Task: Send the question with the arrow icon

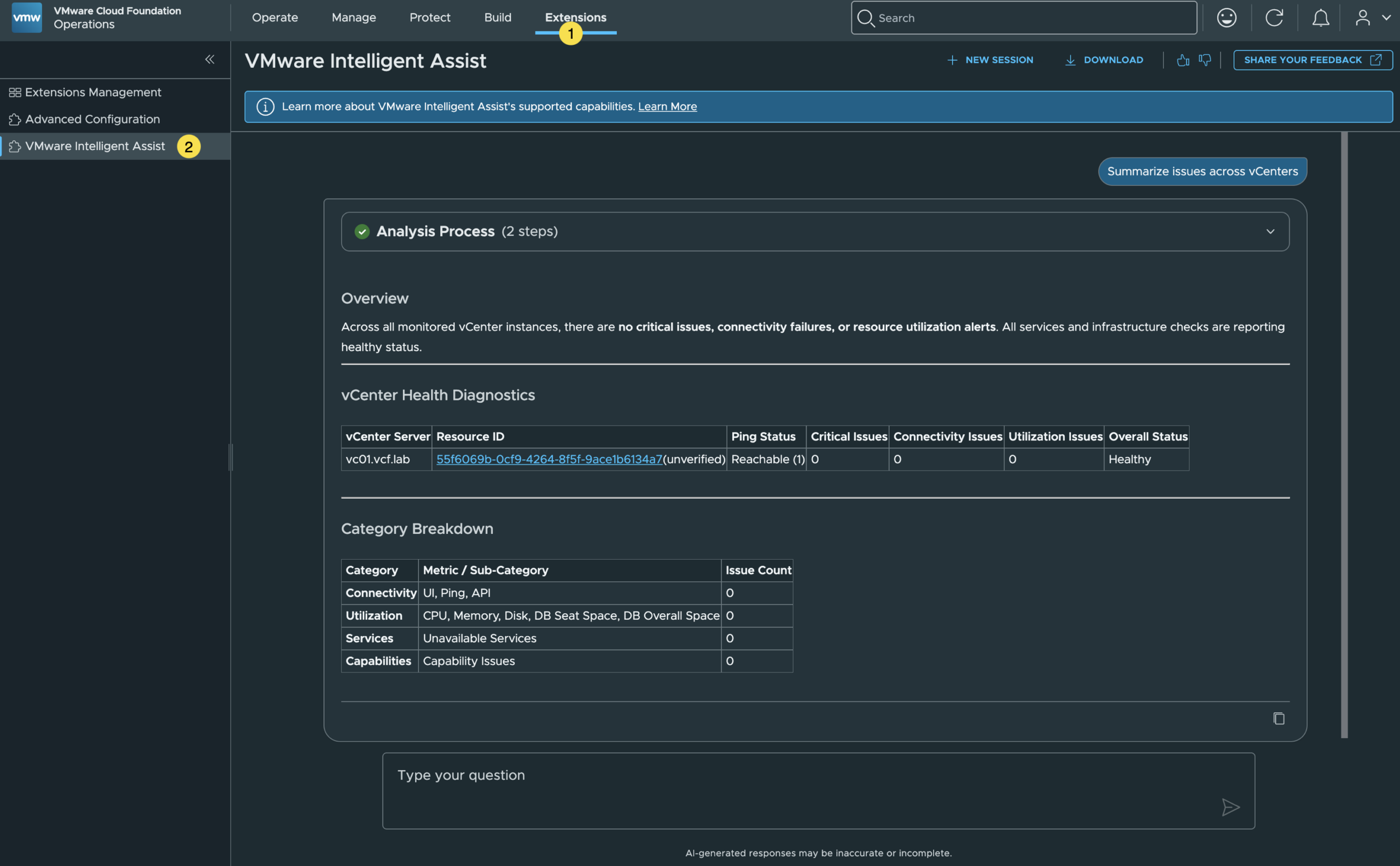Action: point(1230,807)
